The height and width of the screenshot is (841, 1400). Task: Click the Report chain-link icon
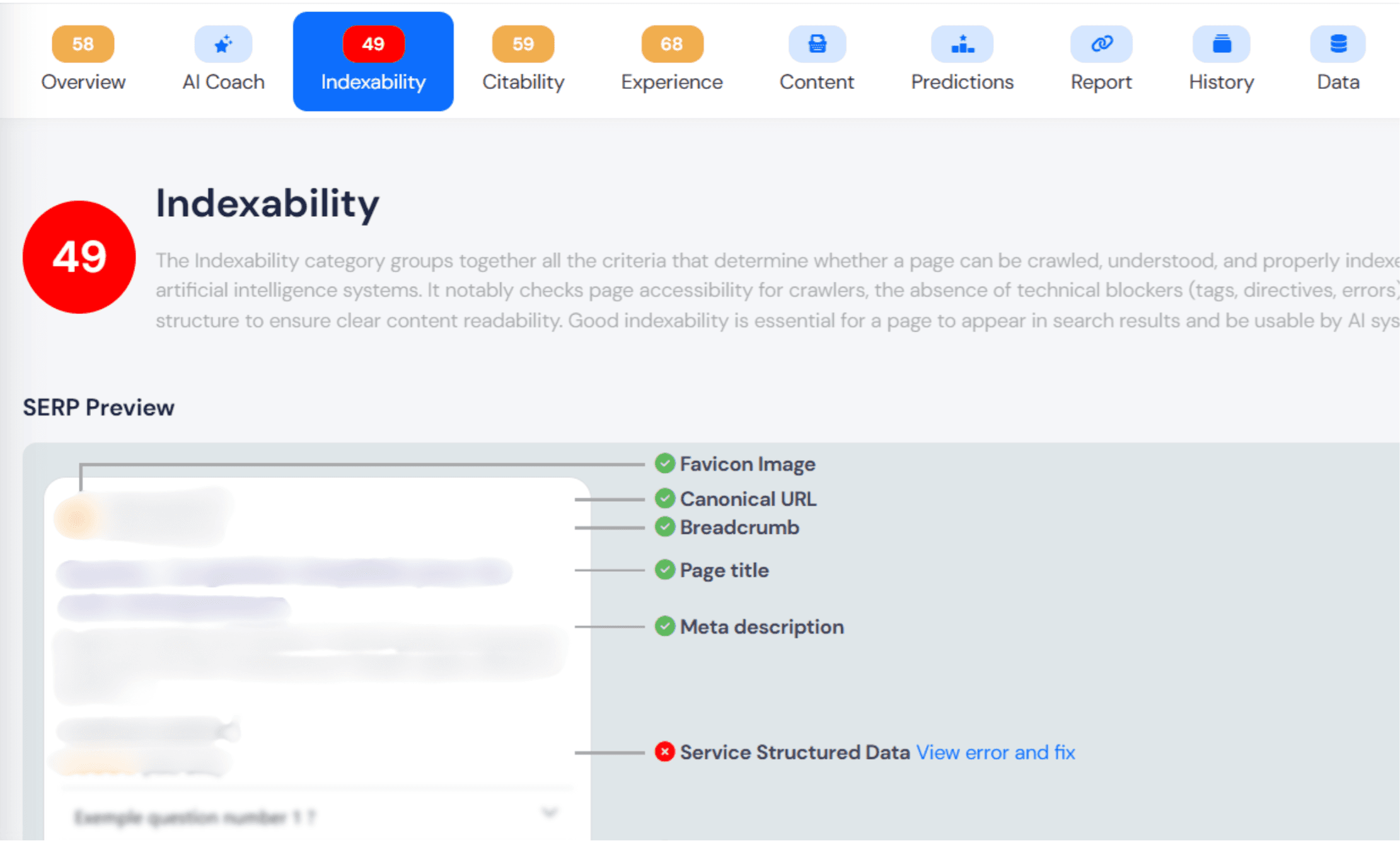(x=1101, y=44)
